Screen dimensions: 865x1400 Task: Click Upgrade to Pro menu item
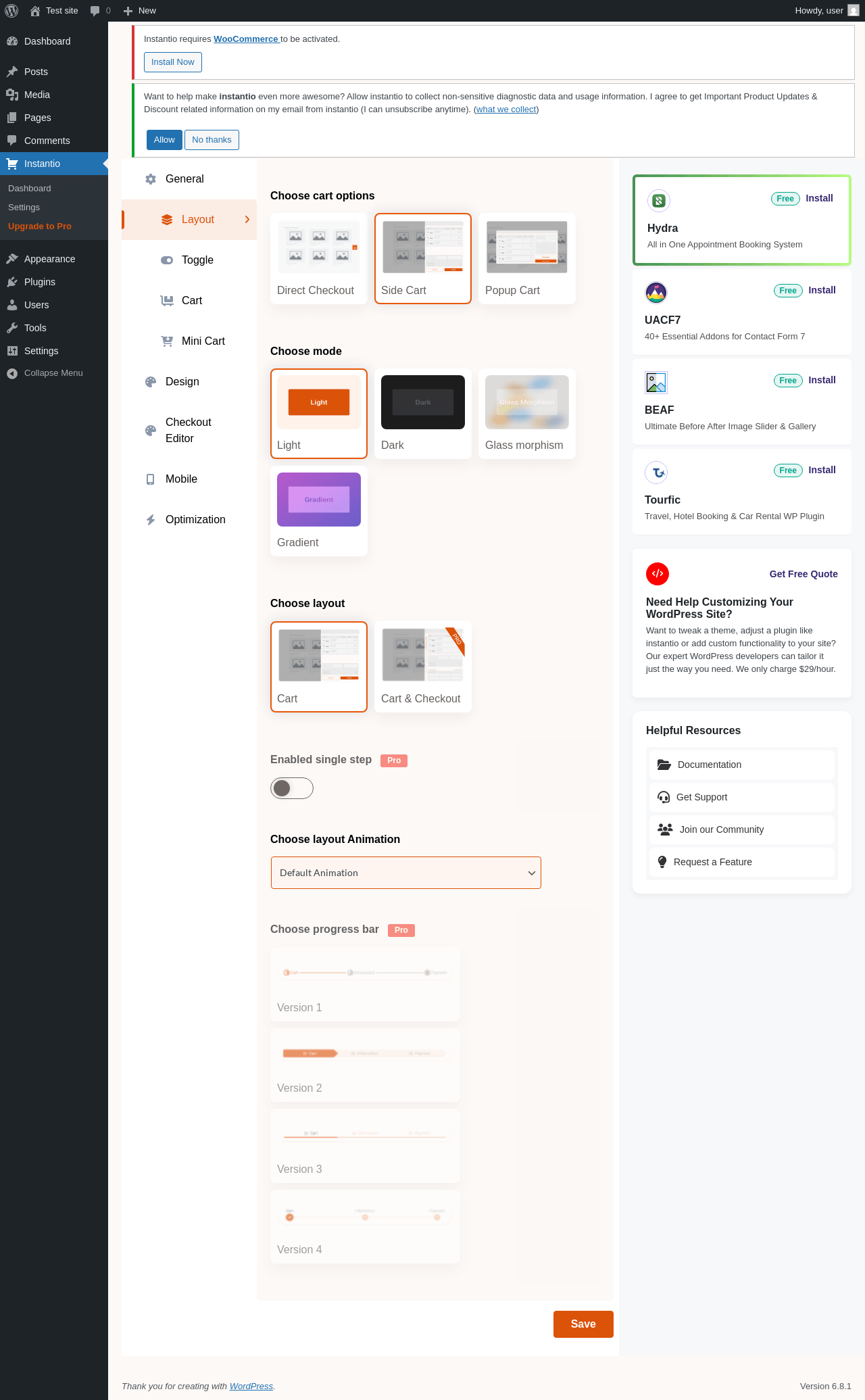[x=40, y=226]
